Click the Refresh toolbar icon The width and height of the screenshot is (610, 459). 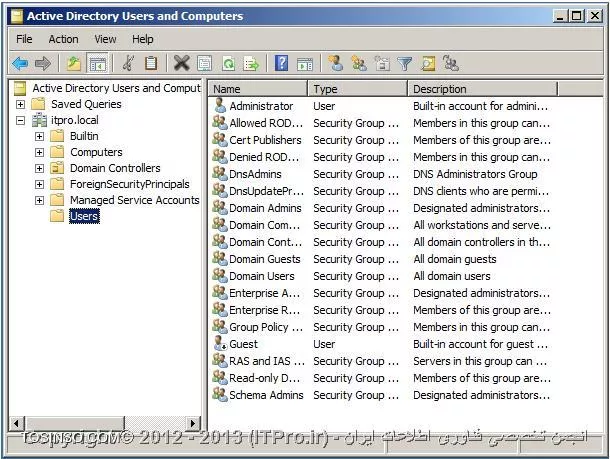(228, 63)
